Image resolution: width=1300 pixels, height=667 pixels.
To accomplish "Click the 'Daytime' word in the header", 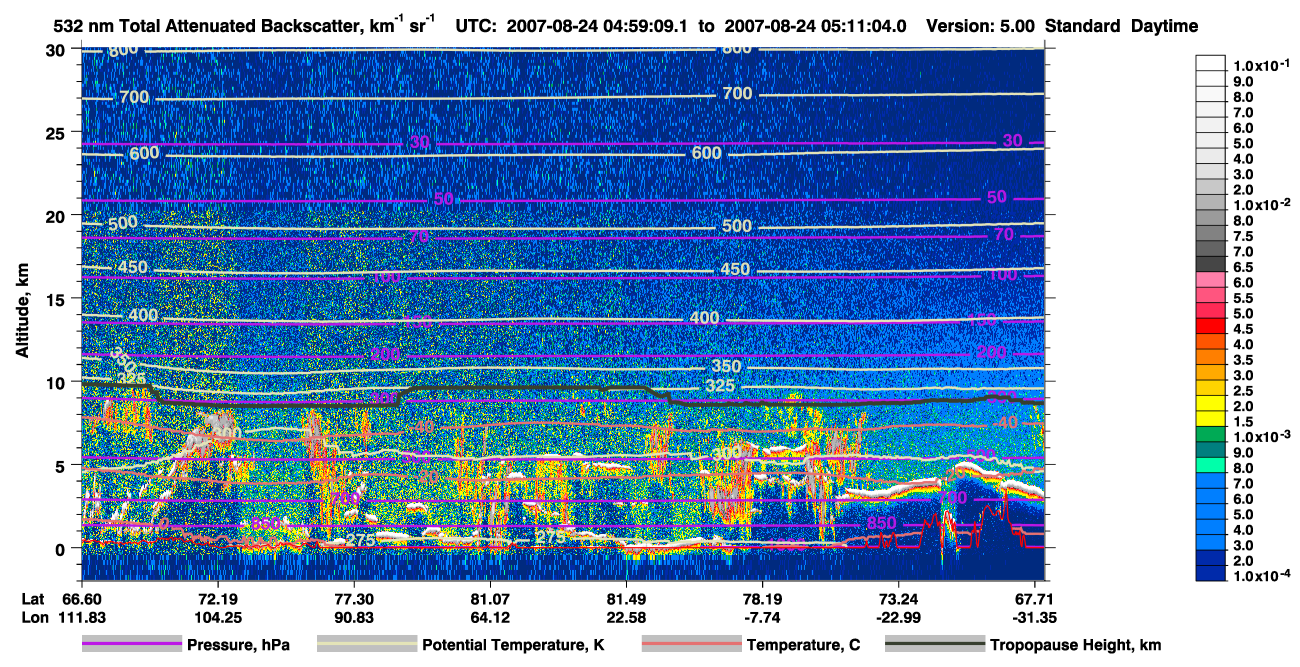I will tap(1165, 26).
